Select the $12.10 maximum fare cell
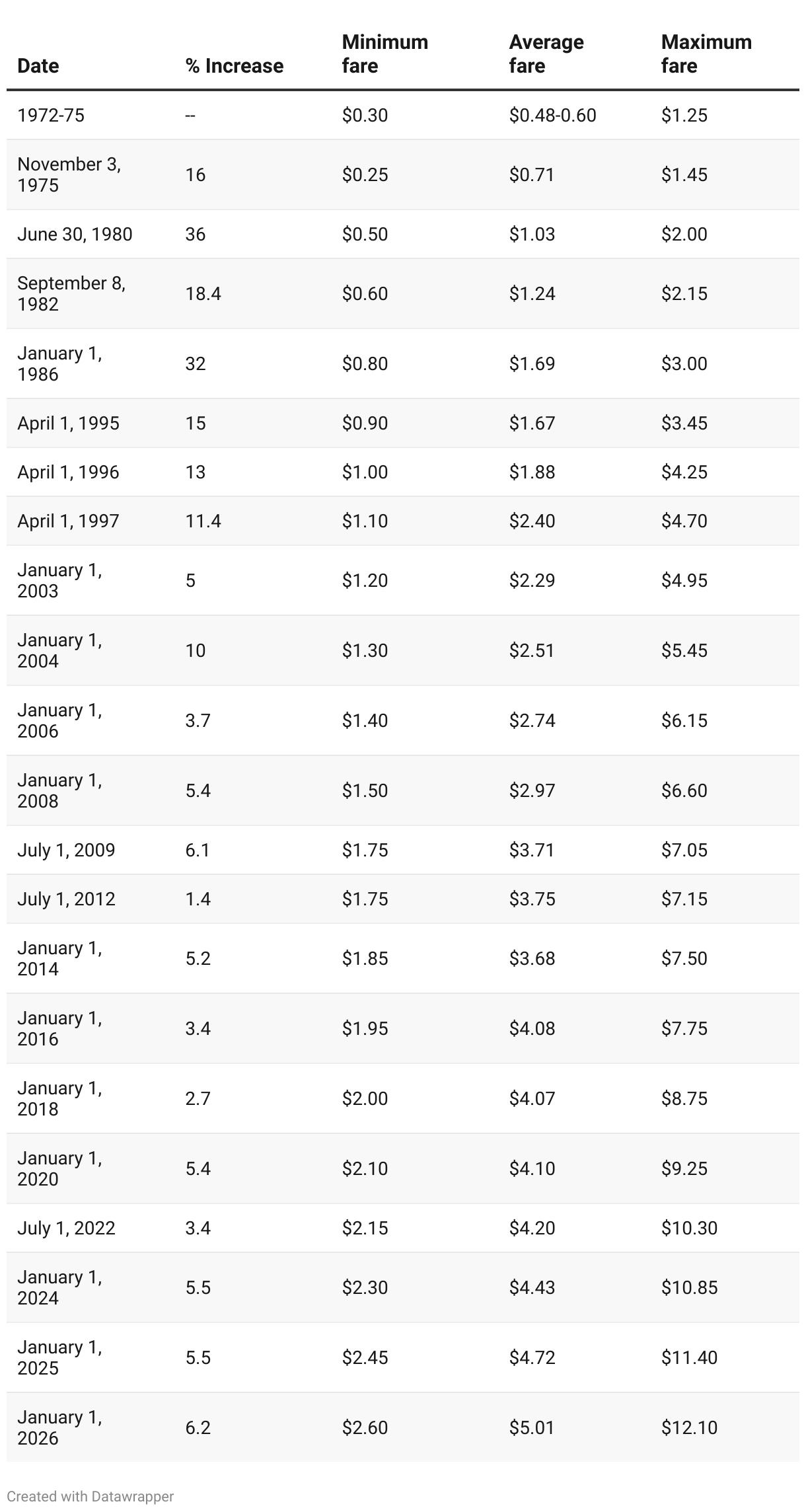This screenshot has width=806, height=1512. tap(689, 1427)
